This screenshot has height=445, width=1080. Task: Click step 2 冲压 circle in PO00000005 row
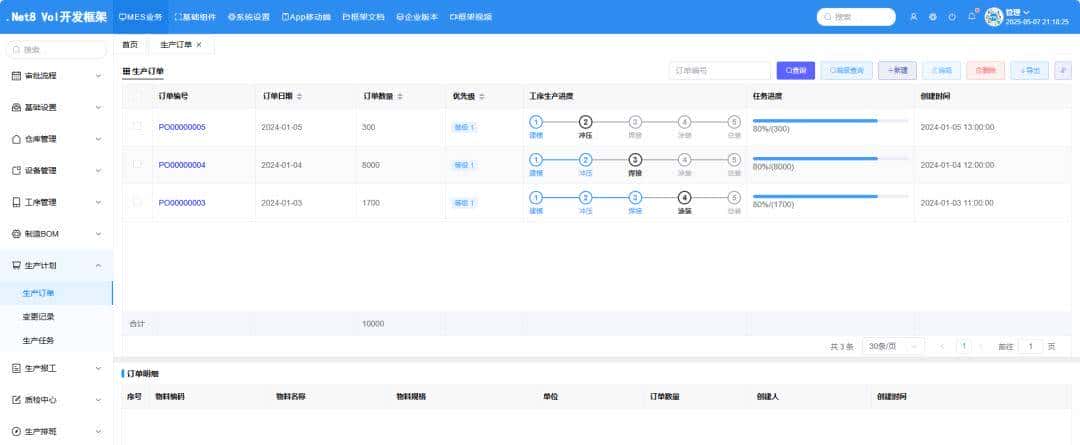point(585,122)
